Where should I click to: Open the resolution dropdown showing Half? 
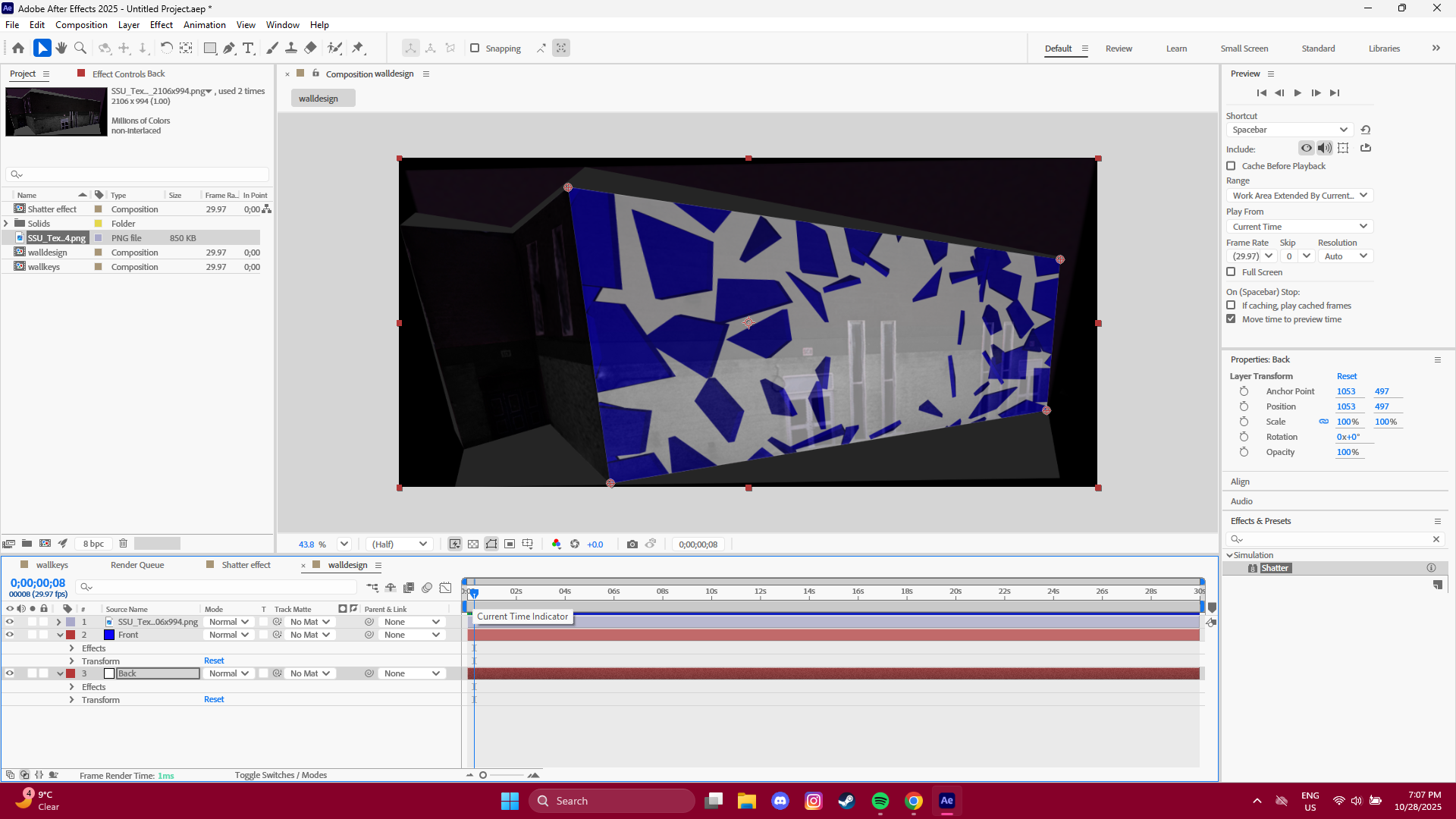(398, 544)
